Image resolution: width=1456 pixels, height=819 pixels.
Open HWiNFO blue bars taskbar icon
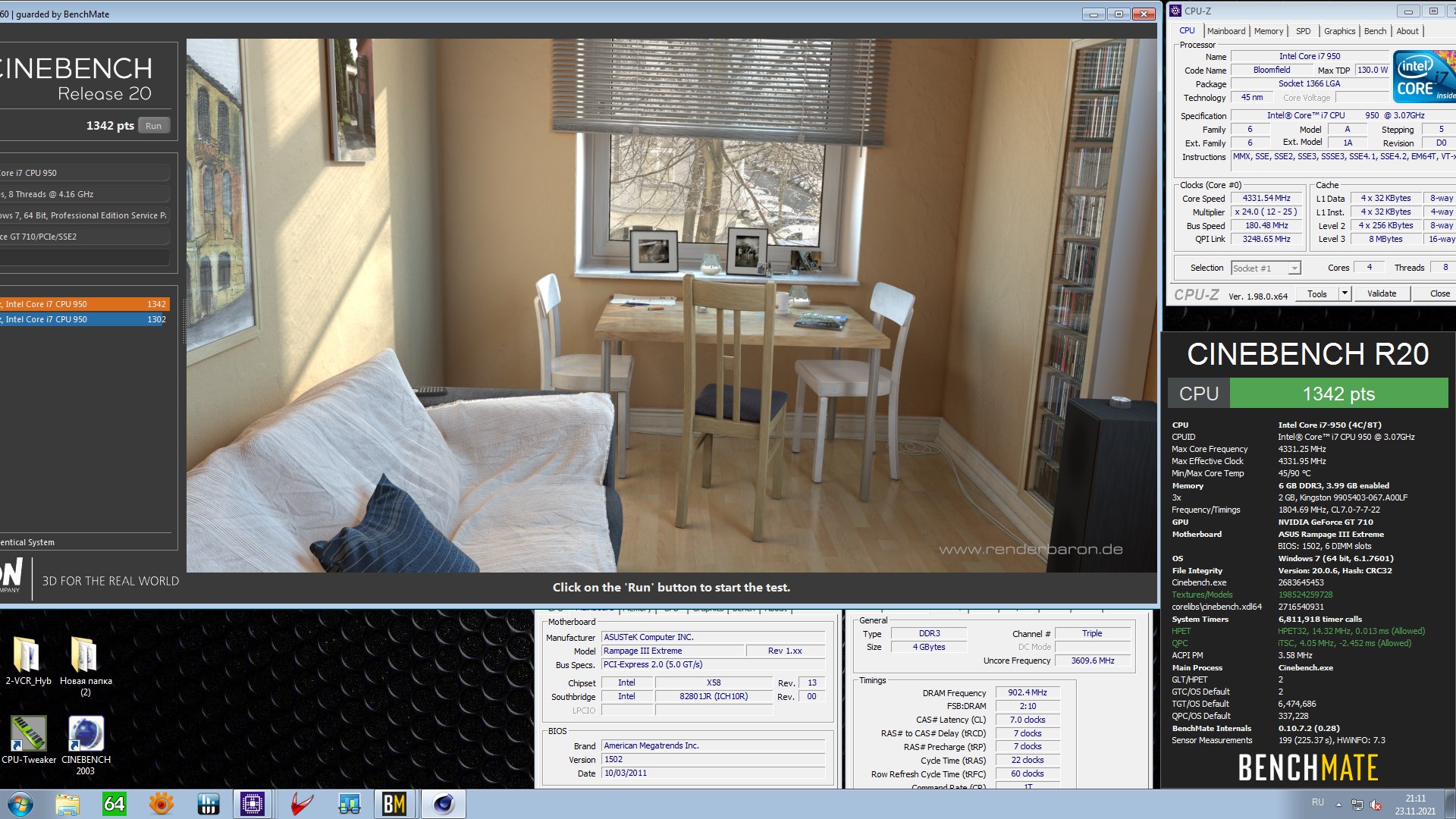pos(208,804)
